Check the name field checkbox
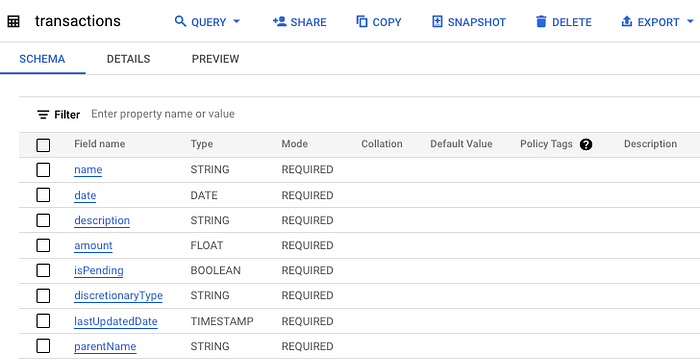700x360 pixels. coord(43,170)
